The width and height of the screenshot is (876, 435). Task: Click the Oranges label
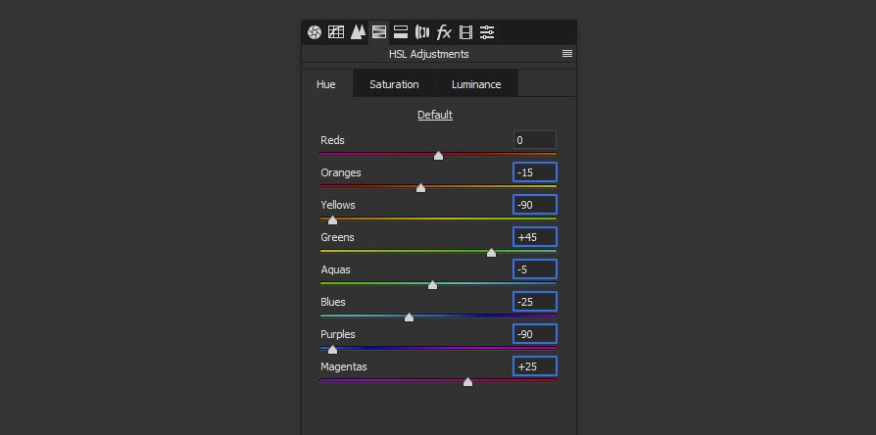tap(341, 173)
